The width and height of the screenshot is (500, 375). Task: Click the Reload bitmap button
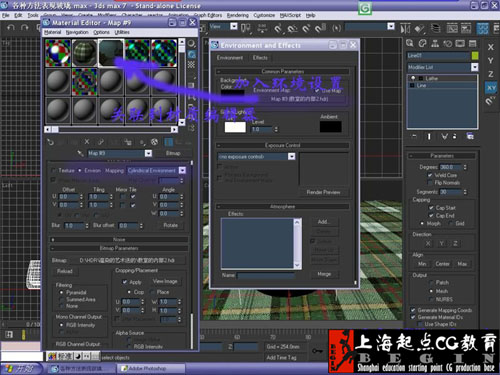[x=65, y=271]
